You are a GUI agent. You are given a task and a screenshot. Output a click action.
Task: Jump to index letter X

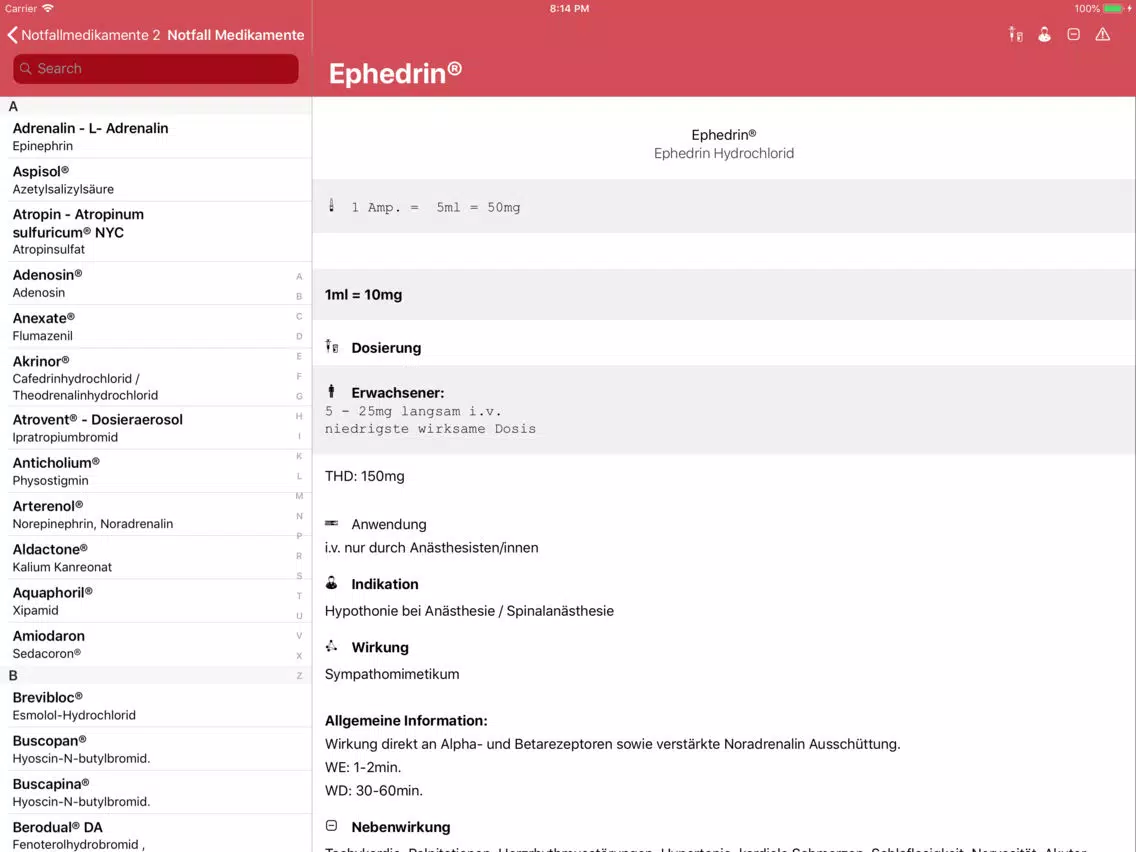(299, 656)
